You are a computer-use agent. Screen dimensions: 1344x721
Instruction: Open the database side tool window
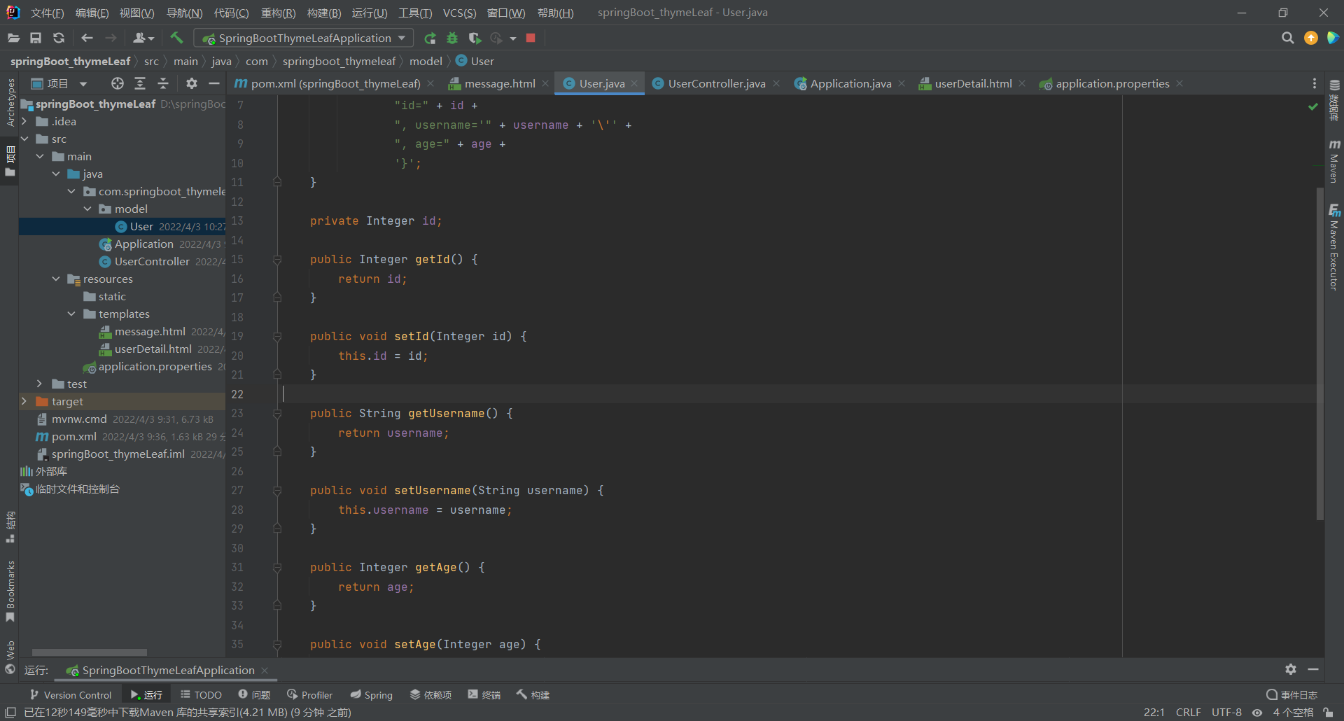point(1334,102)
